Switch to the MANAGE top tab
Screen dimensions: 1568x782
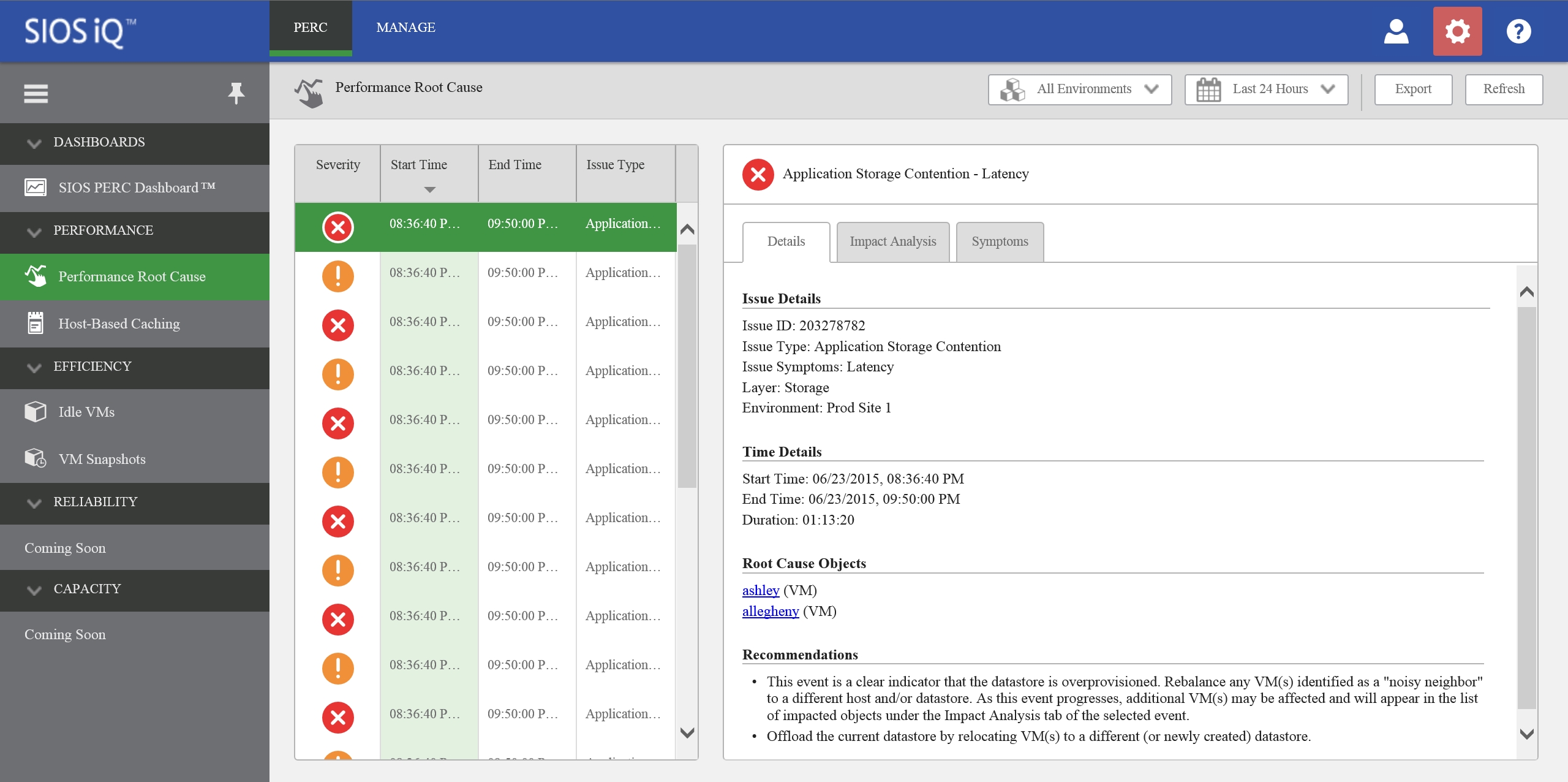coord(405,28)
